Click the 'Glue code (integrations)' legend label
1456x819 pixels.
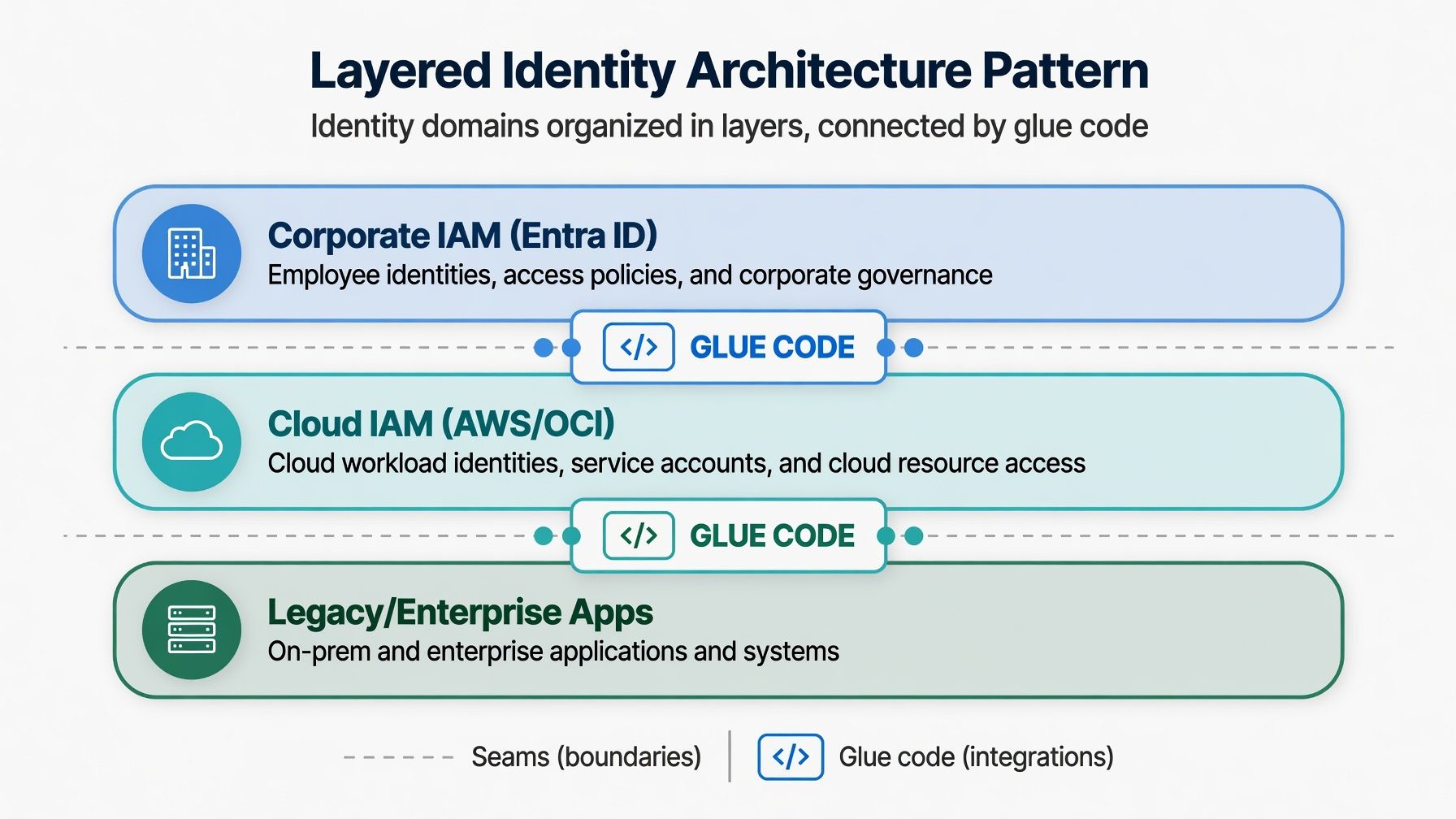[976, 757]
